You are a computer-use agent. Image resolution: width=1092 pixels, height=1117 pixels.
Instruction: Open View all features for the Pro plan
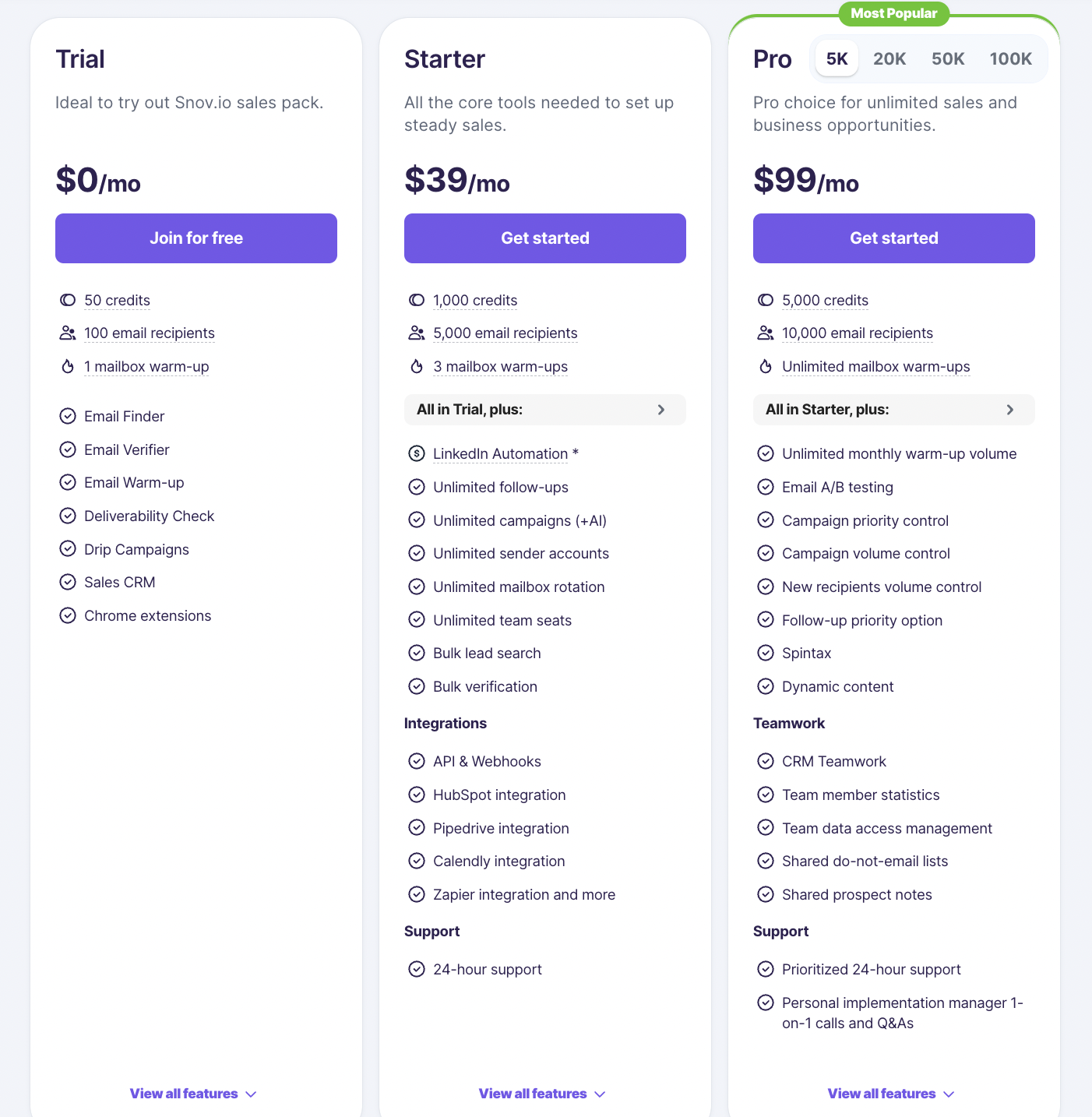tap(891, 1093)
